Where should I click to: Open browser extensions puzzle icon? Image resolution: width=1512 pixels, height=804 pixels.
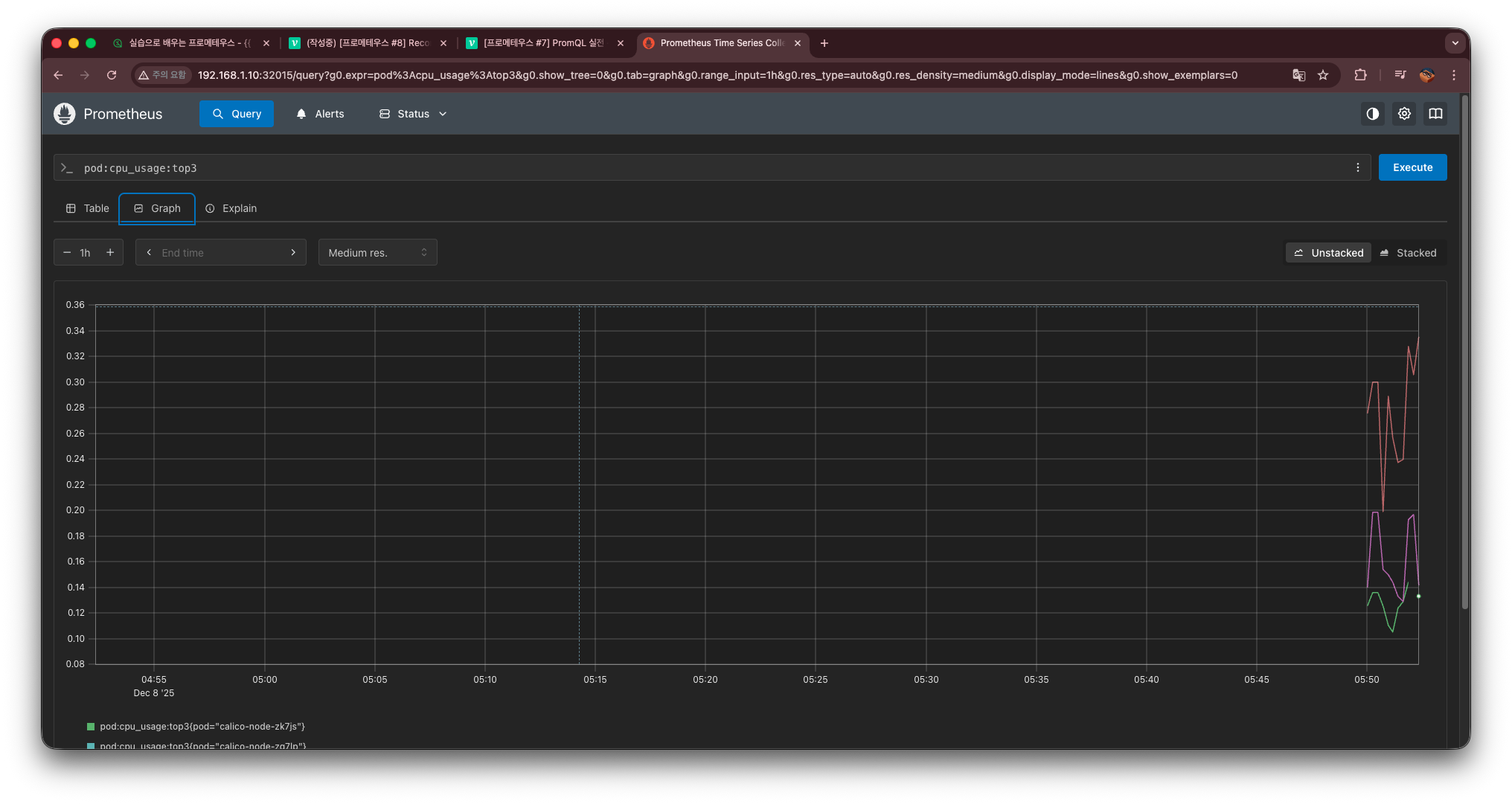pos(1360,75)
